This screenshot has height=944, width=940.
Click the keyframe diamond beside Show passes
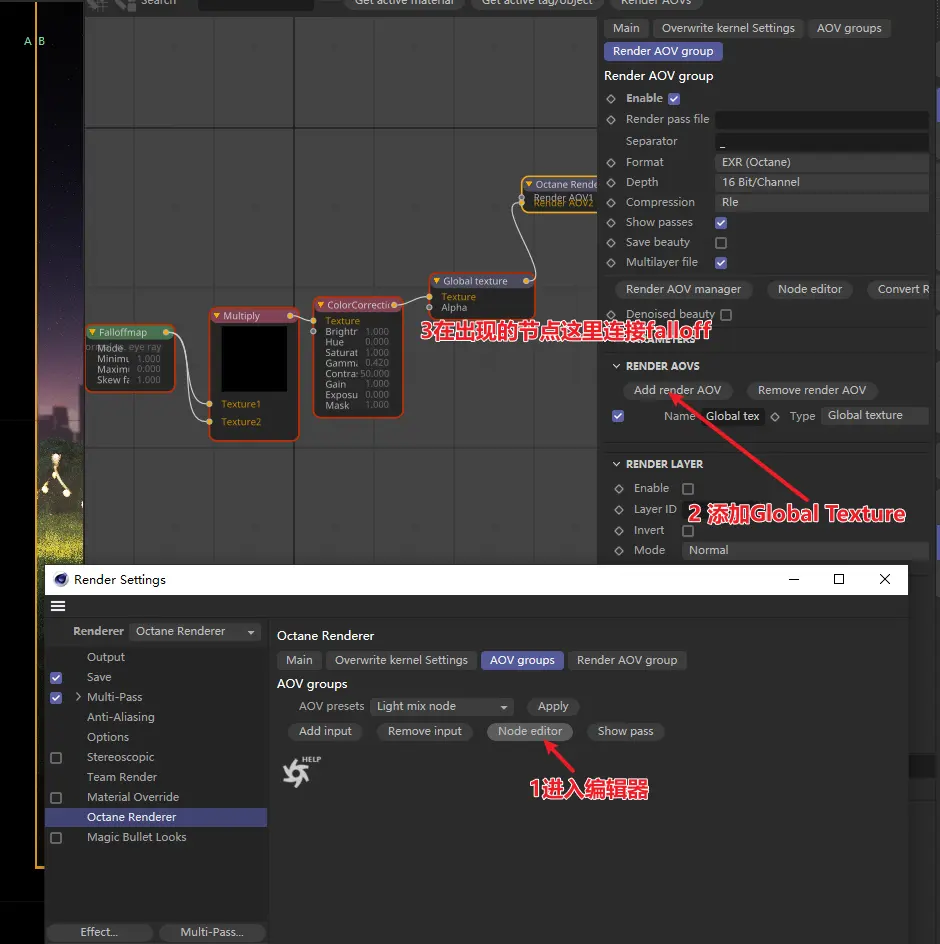click(611, 223)
